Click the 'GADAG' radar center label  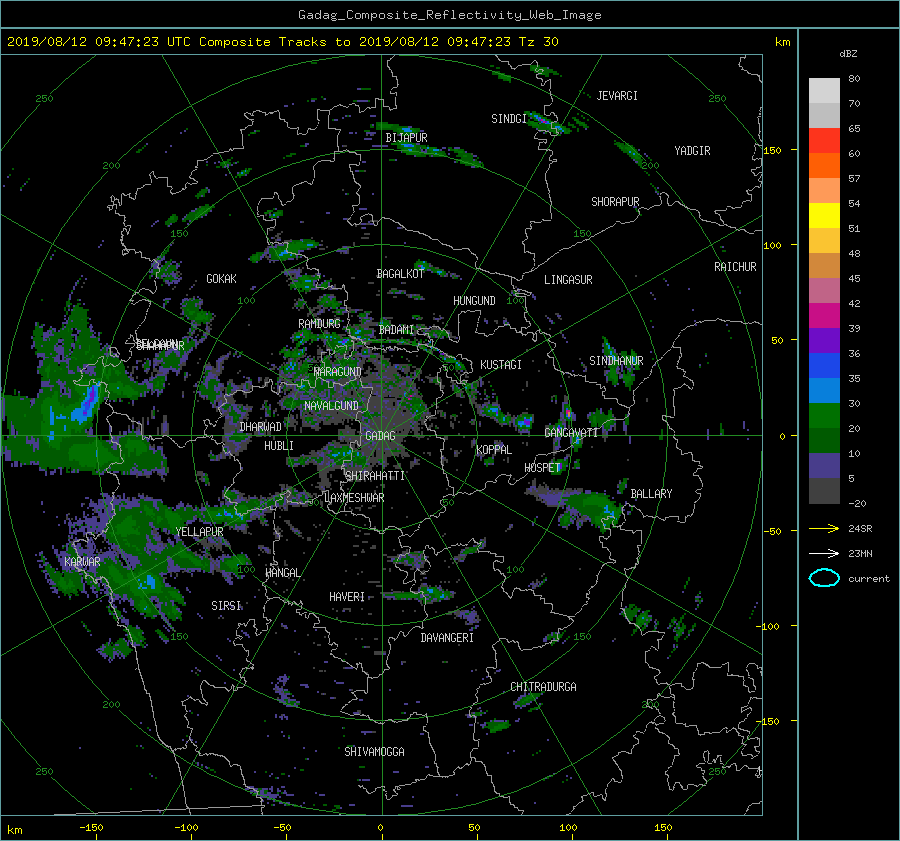pyautogui.click(x=380, y=436)
